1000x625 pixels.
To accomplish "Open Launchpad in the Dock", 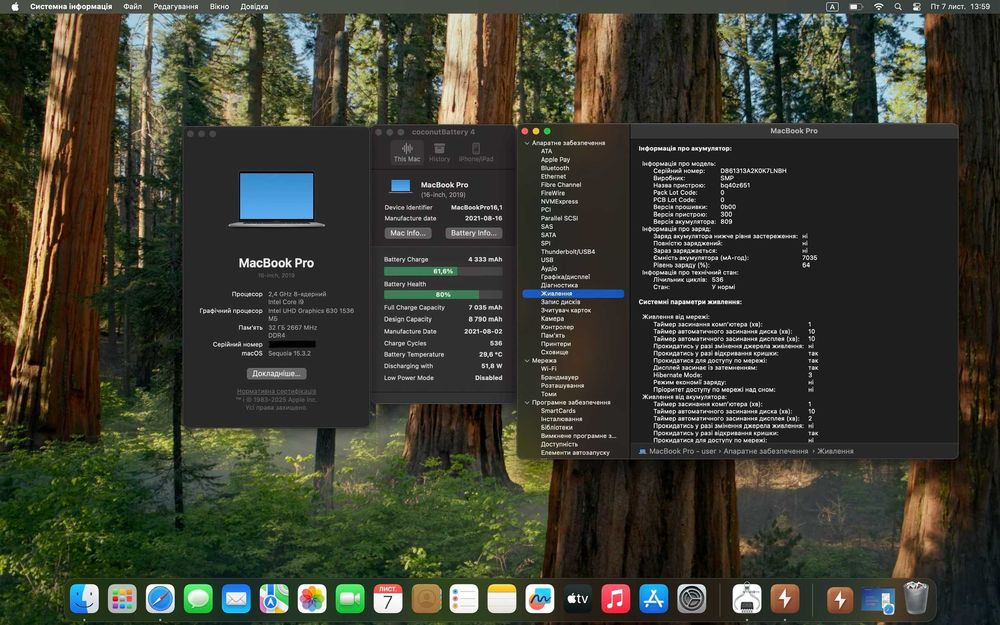I will (122, 599).
